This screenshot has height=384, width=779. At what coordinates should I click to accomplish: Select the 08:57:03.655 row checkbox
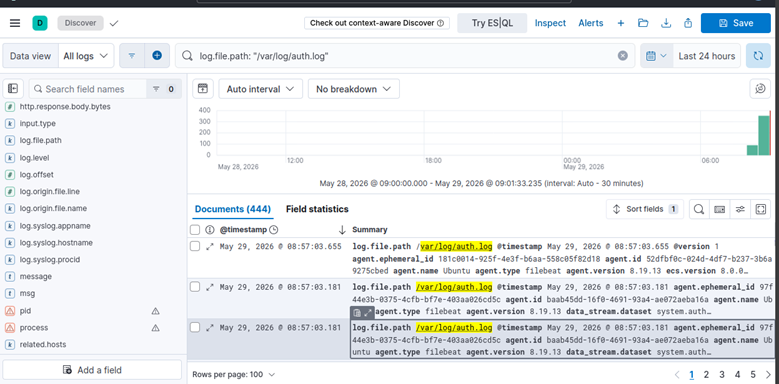pos(195,246)
